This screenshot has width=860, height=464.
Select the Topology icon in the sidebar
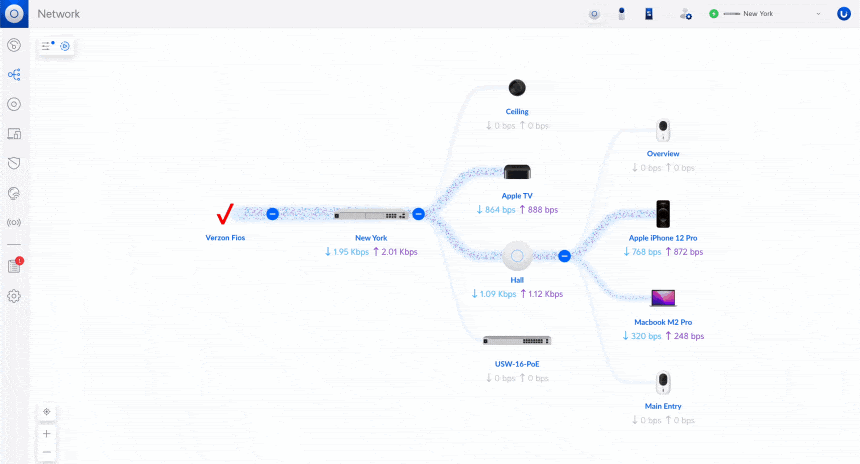(14, 75)
